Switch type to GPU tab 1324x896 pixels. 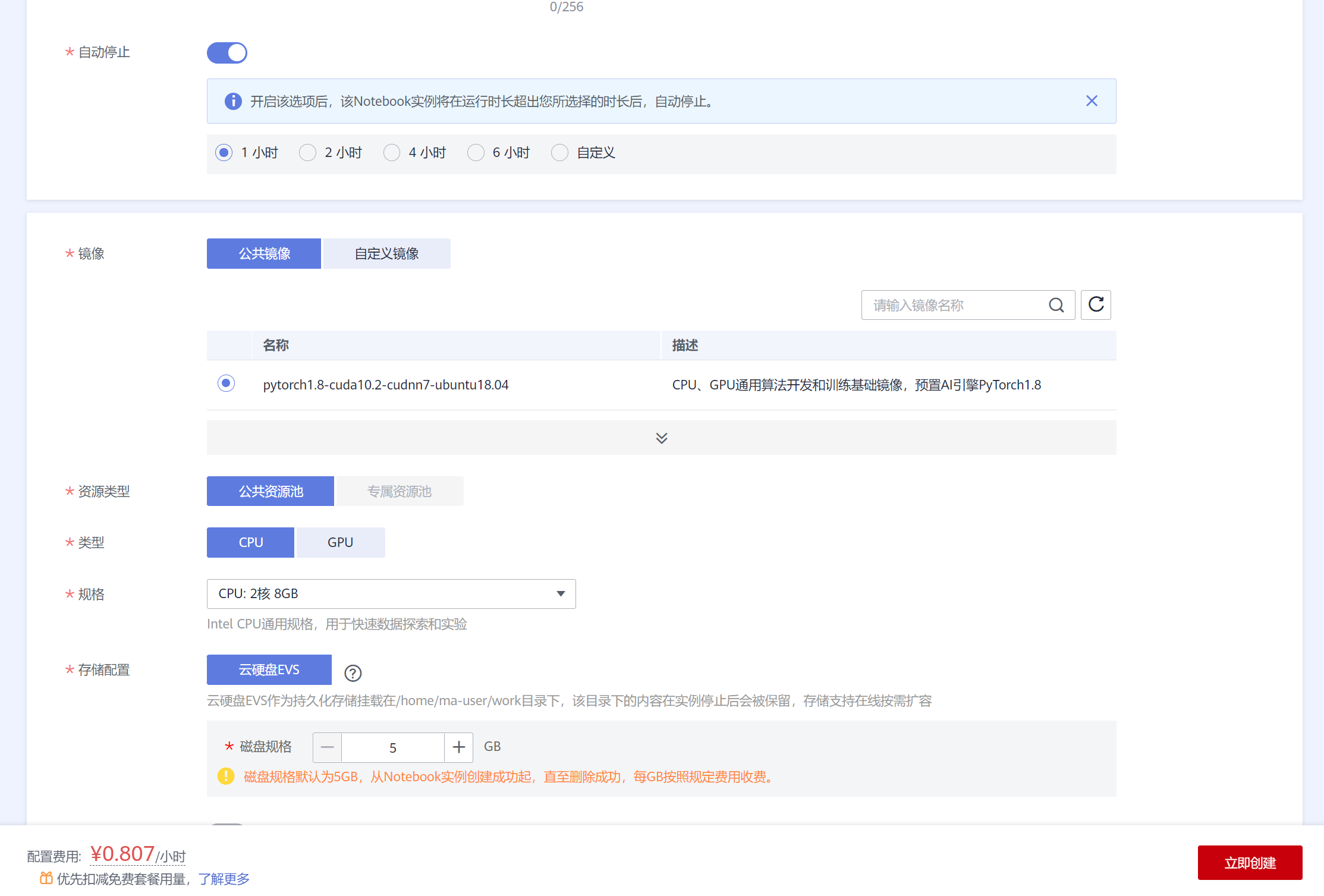tap(340, 542)
